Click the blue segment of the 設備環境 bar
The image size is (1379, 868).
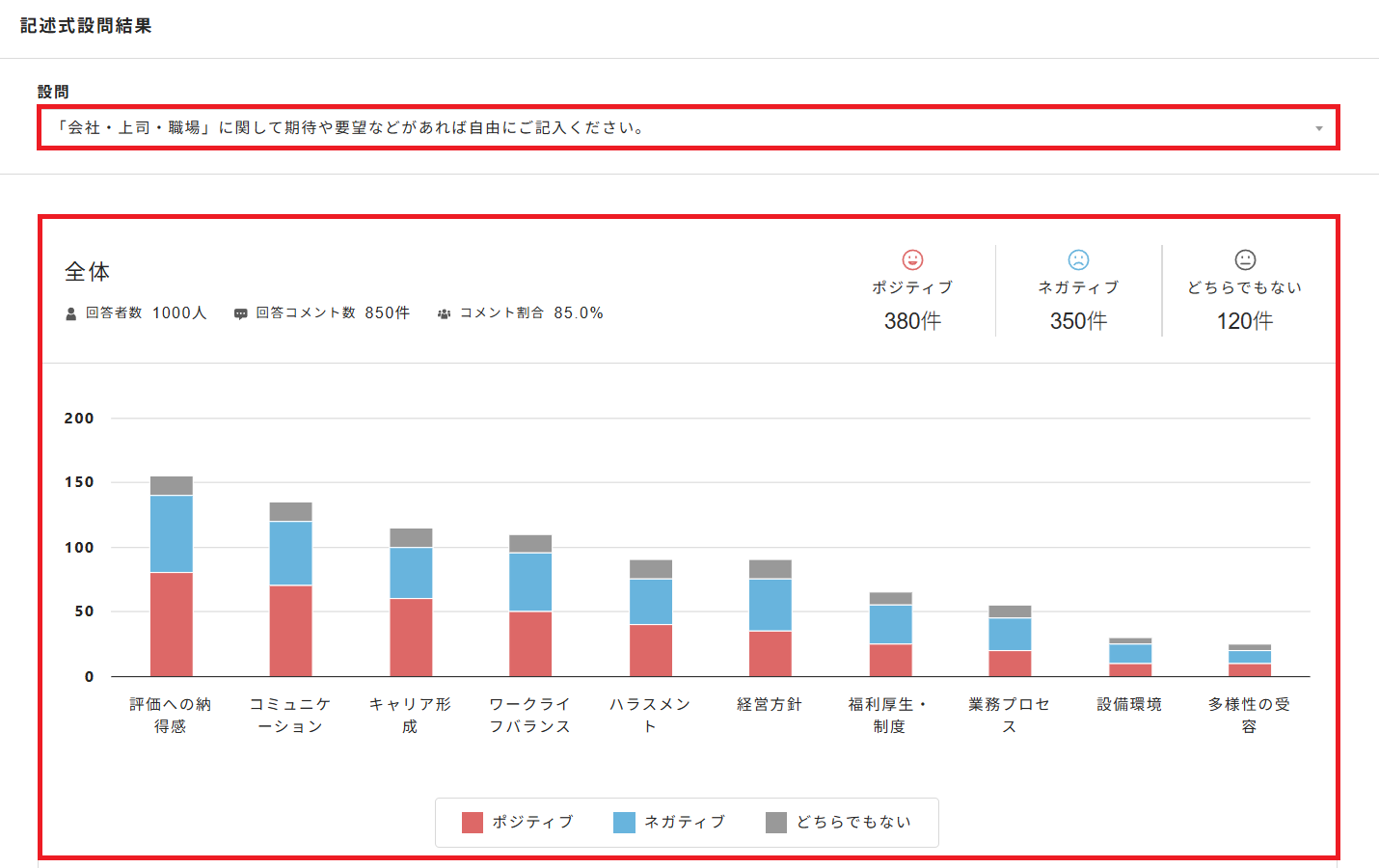click(x=1130, y=654)
